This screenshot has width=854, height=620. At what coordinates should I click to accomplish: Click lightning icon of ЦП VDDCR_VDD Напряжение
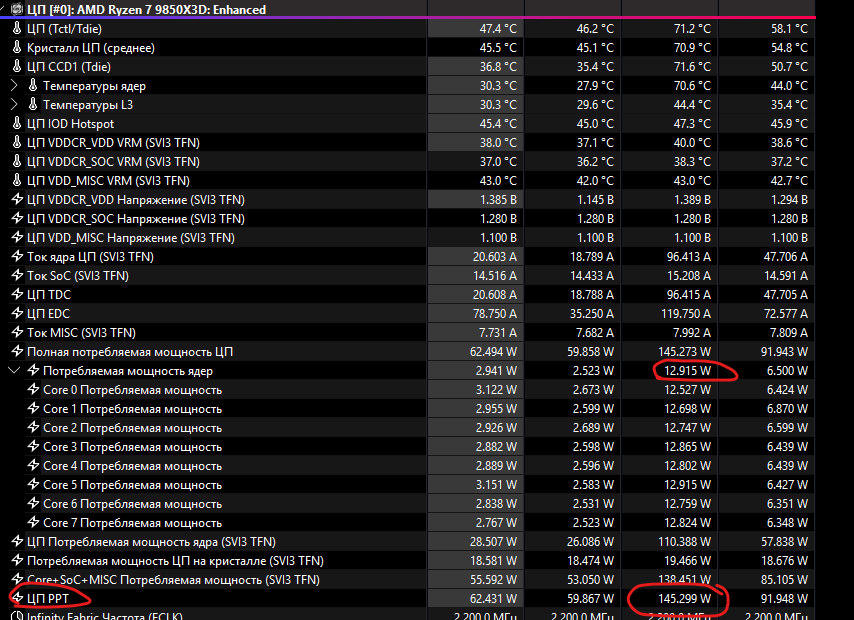(x=17, y=199)
